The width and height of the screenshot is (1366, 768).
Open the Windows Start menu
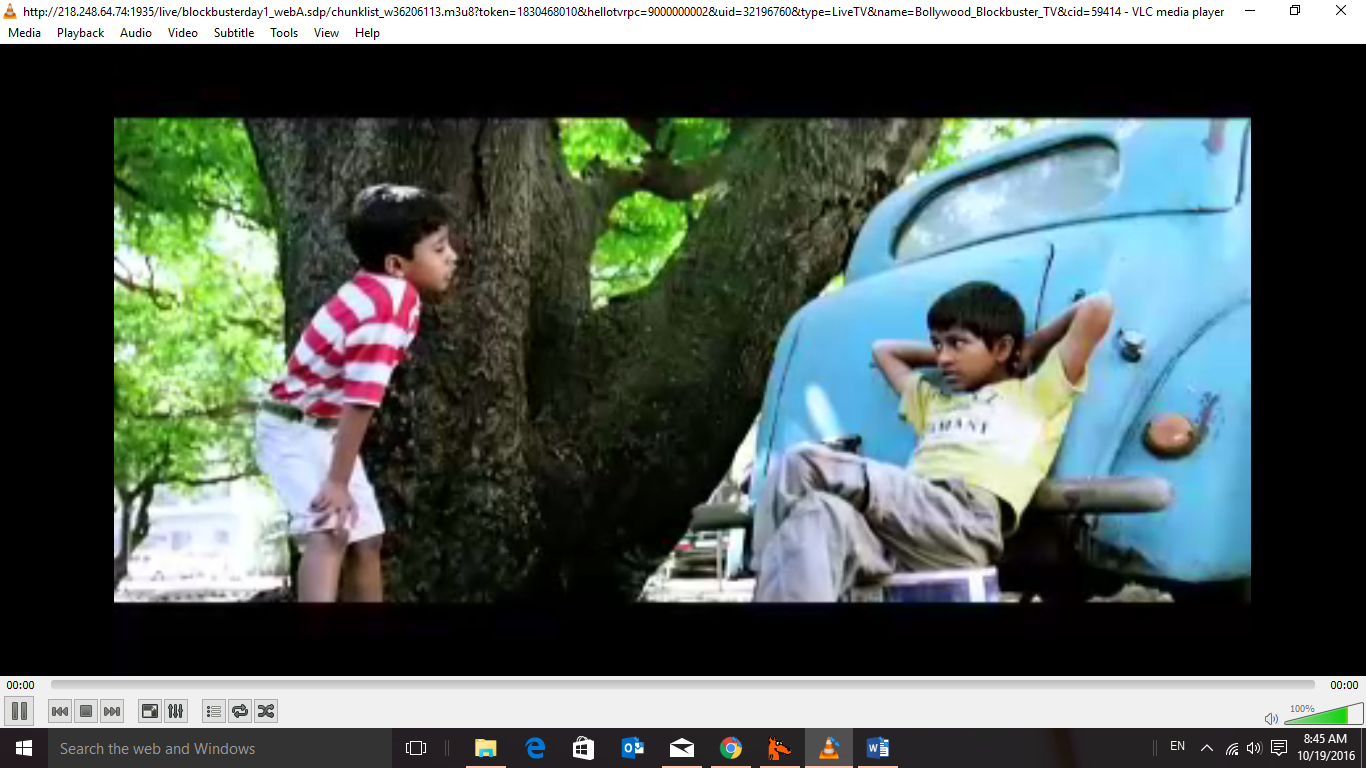click(24, 748)
